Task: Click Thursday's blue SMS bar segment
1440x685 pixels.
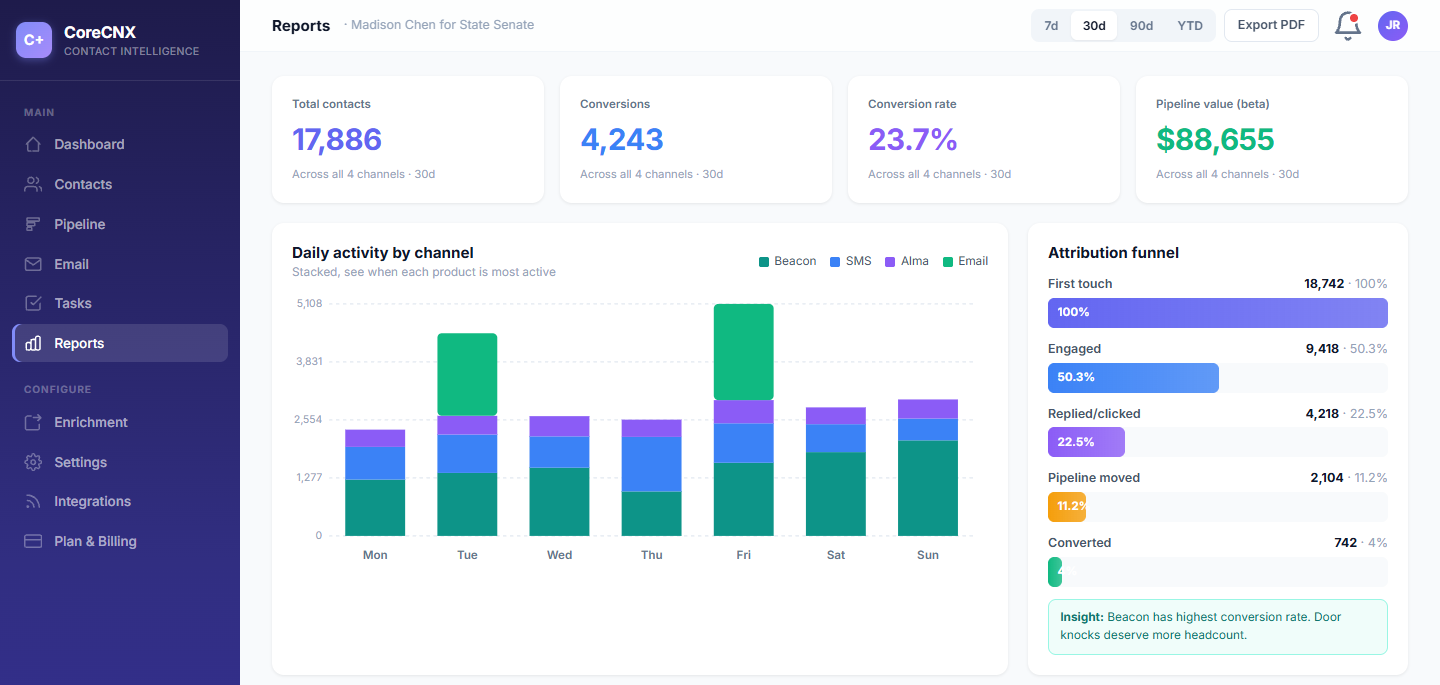Action: pos(651,464)
